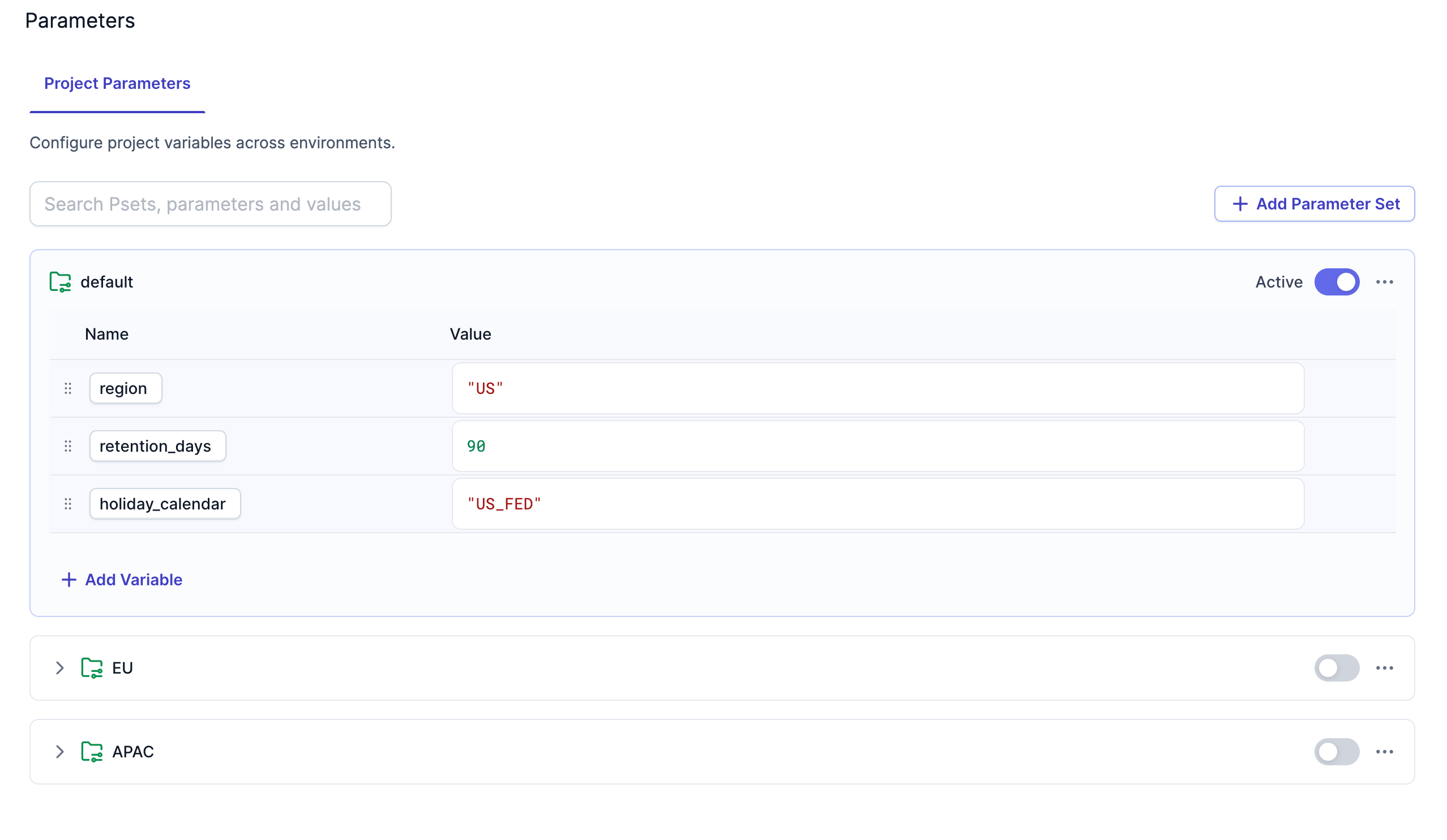Image resolution: width=1447 pixels, height=840 pixels.
Task: Click the holiday_calendar name field
Action: coord(165,504)
